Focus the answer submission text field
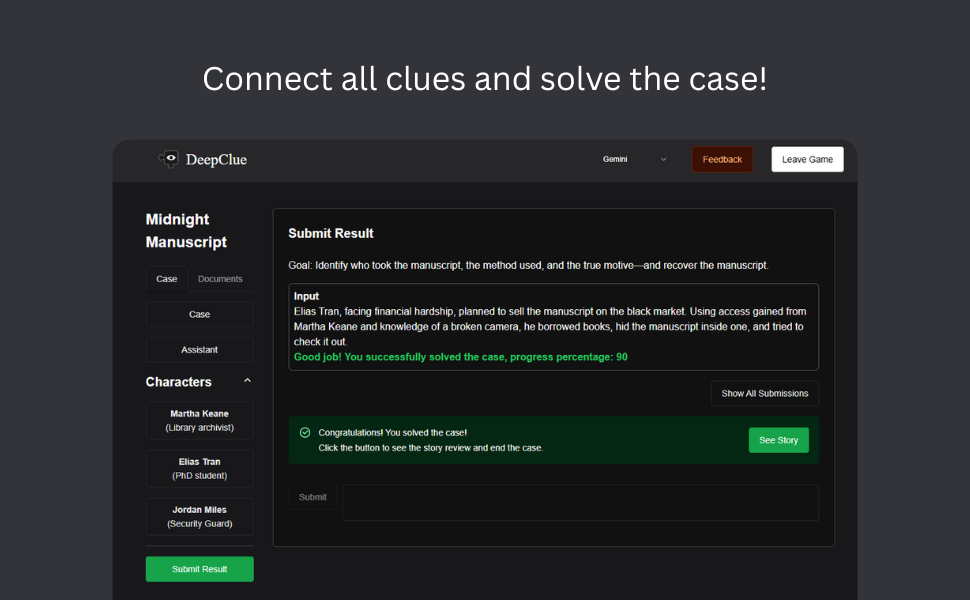Viewport: 970px width, 600px height. (x=580, y=503)
